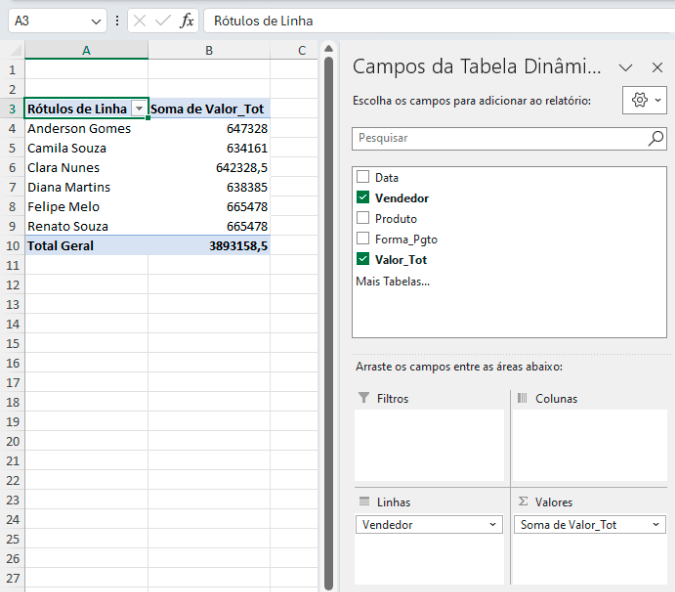675x592 pixels.
Task: Check the Produto field checkbox
Action: (363, 218)
